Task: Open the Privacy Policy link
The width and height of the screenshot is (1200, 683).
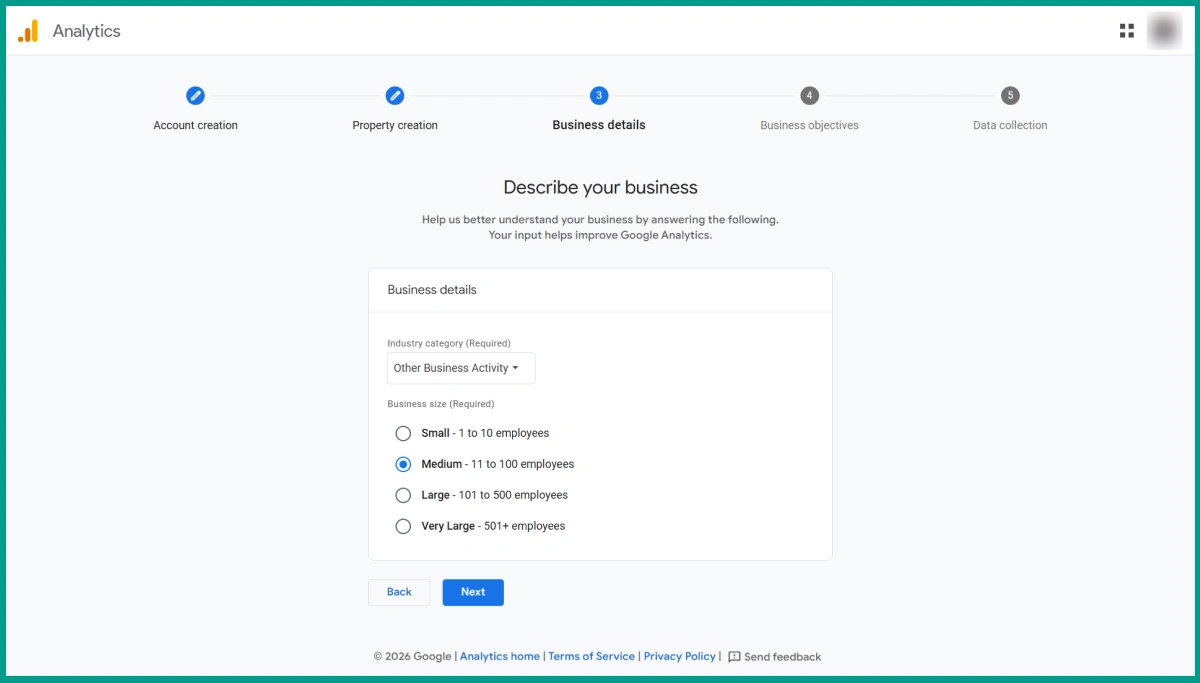Action: (x=679, y=657)
